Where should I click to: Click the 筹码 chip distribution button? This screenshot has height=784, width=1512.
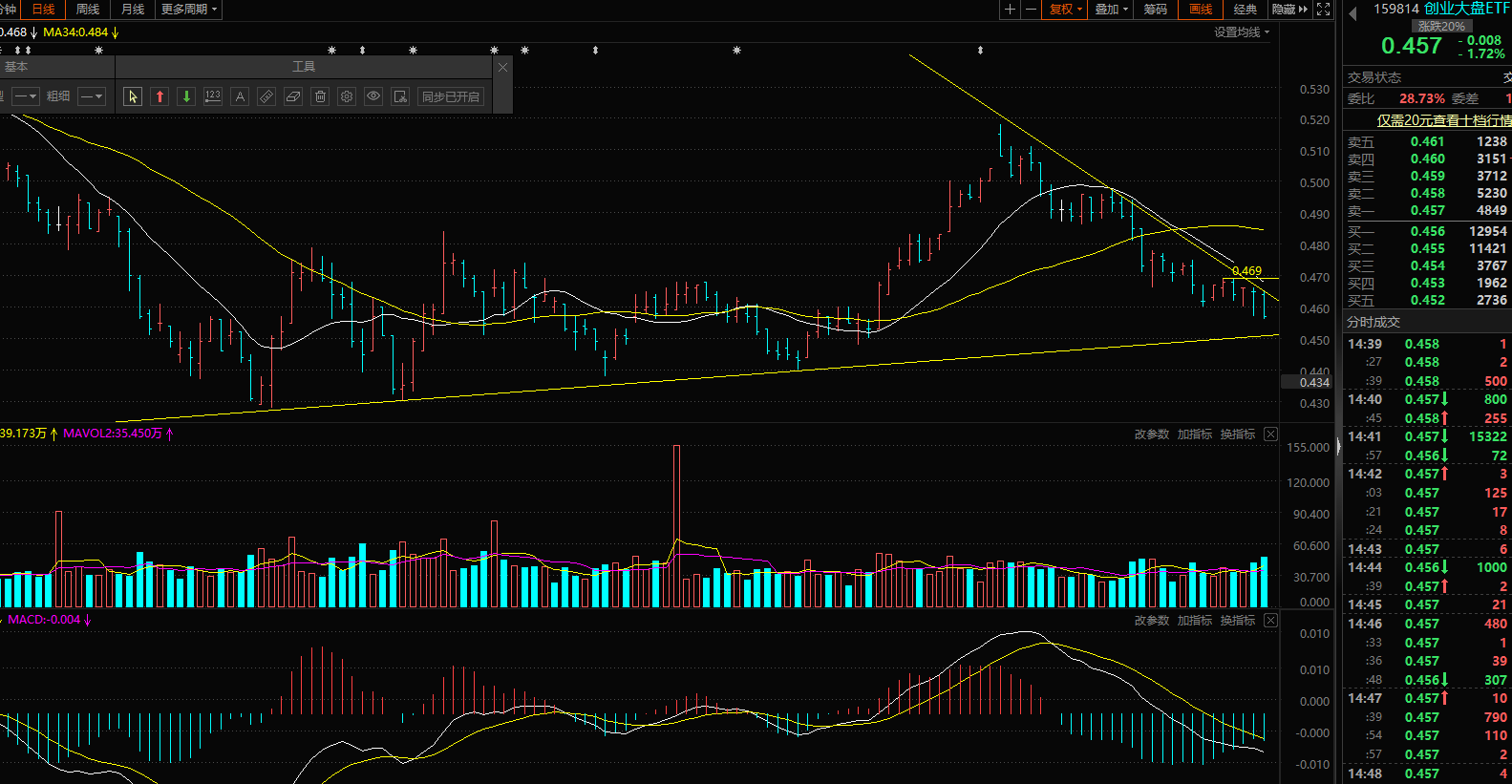(x=1156, y=10)
